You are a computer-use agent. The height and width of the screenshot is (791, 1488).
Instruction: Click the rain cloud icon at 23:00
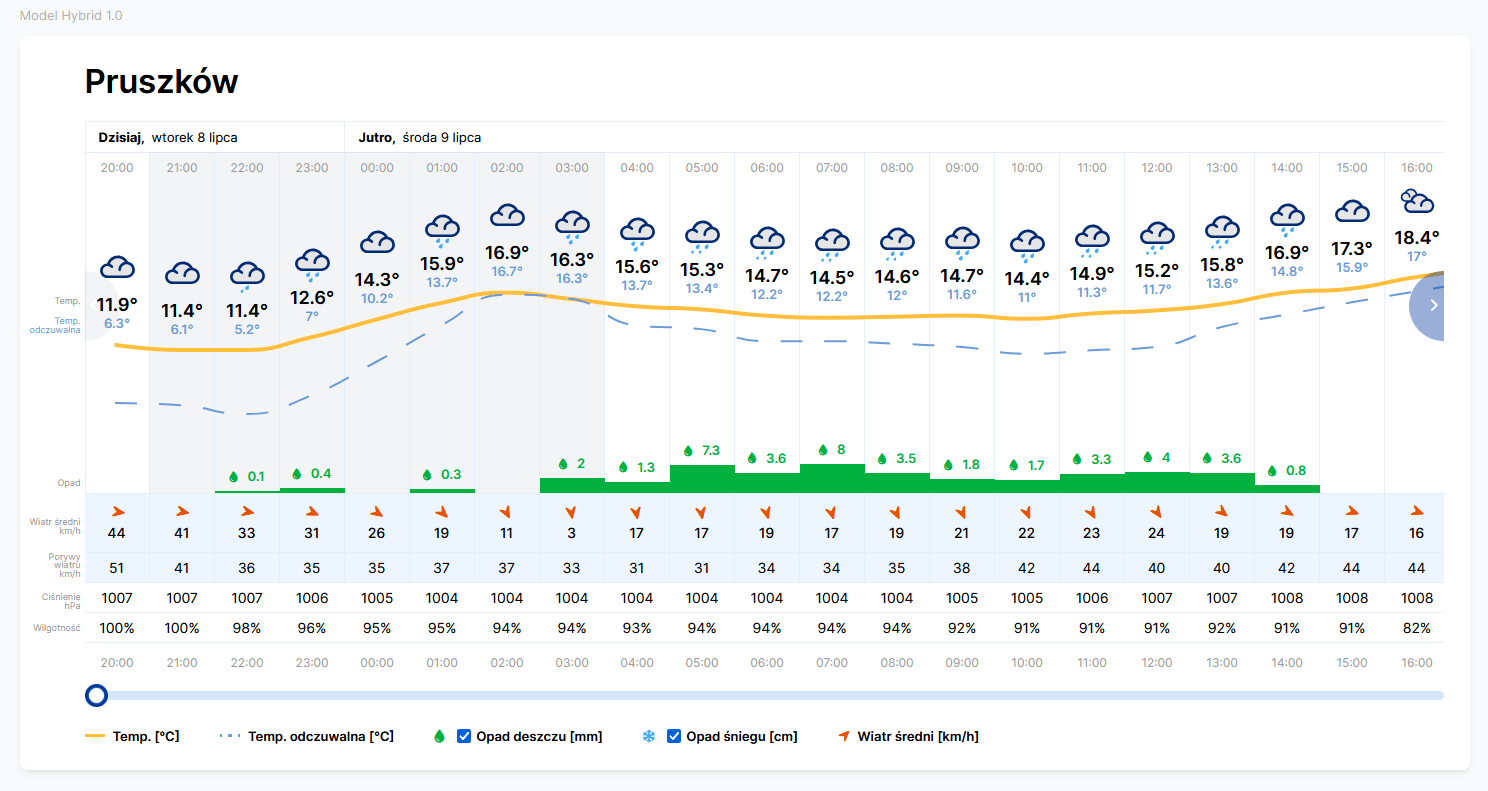[312, 263]
